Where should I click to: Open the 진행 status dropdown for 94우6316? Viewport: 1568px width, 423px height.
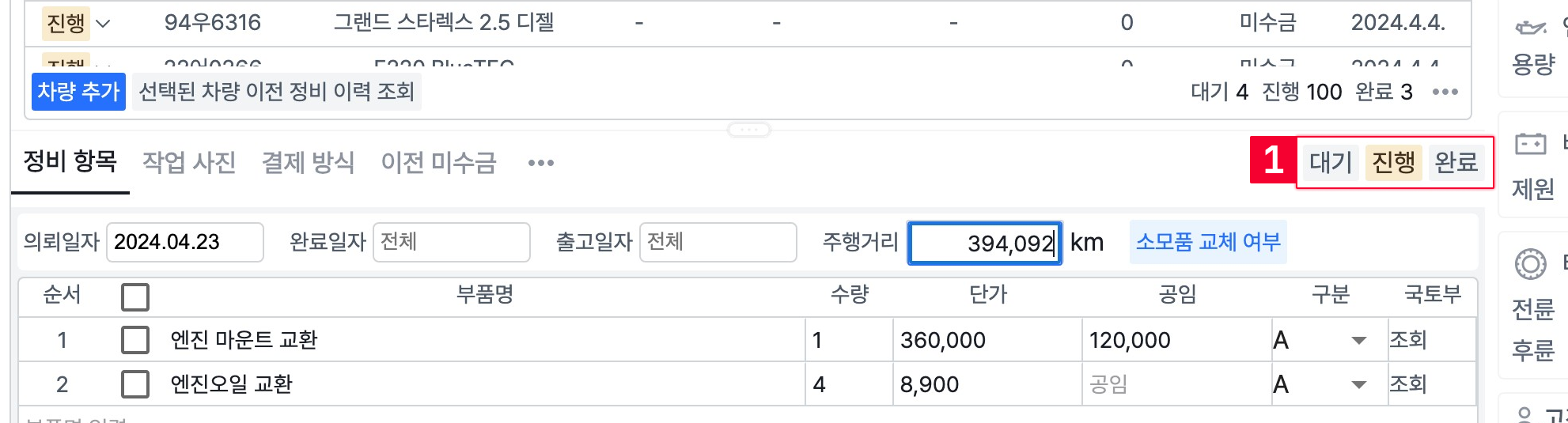point(77,23)
